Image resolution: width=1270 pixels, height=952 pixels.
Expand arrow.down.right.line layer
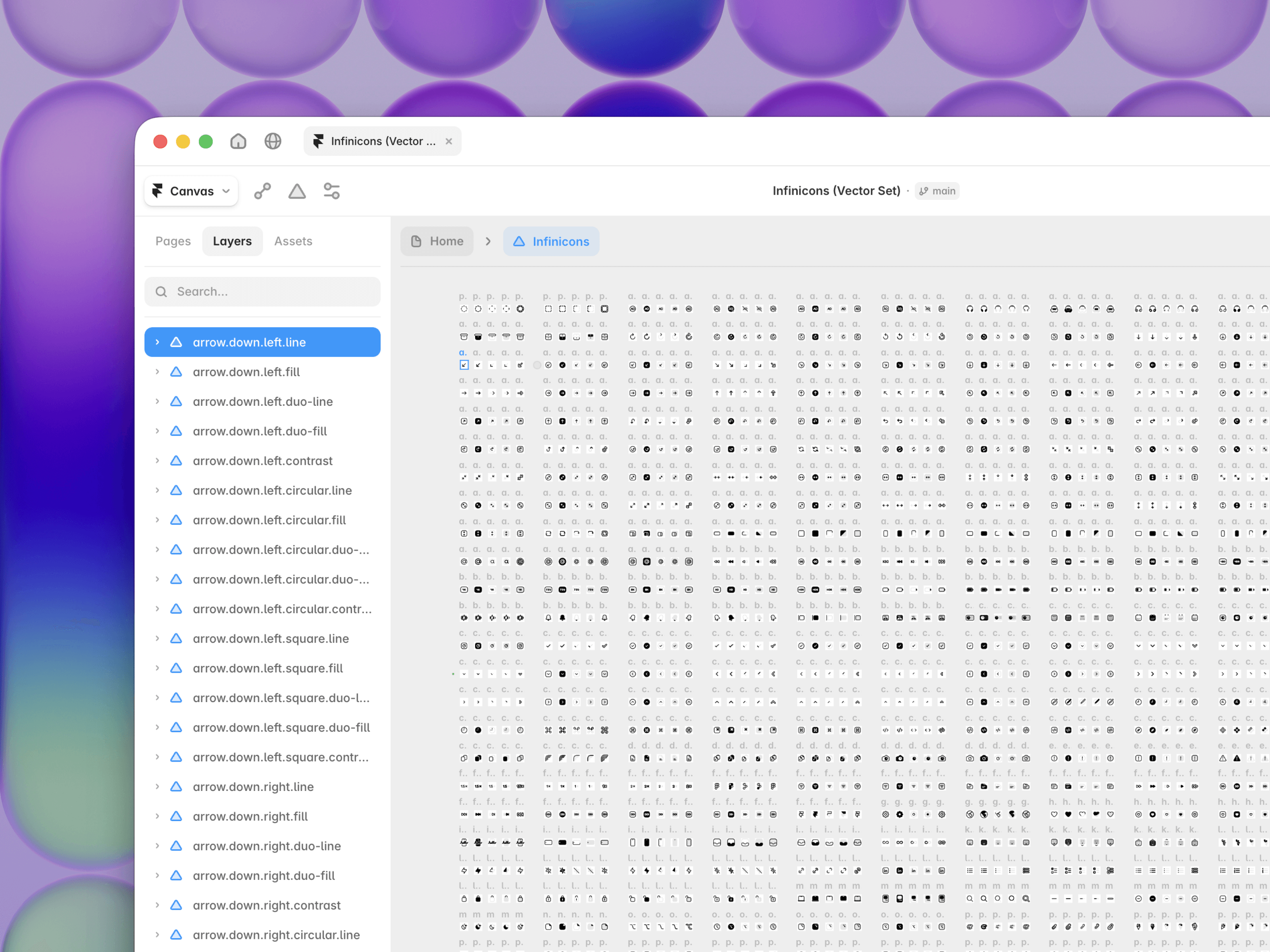(157, 787)
